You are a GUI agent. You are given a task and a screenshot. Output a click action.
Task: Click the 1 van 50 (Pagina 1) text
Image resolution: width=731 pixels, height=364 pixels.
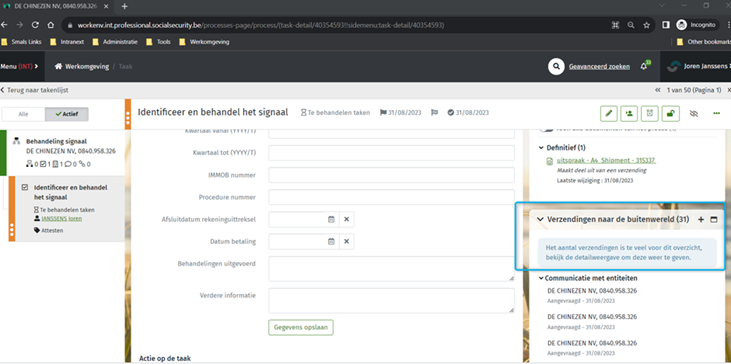tap(694, 90)
